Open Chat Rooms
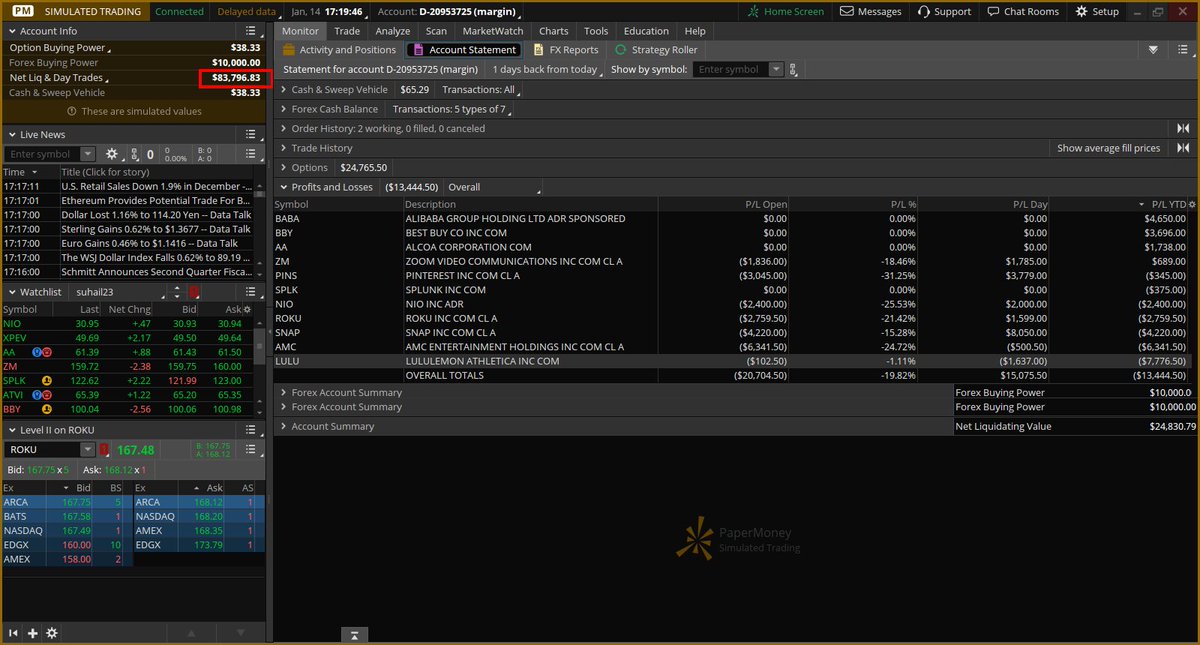1200x645 pixels. coord(1022,11)
